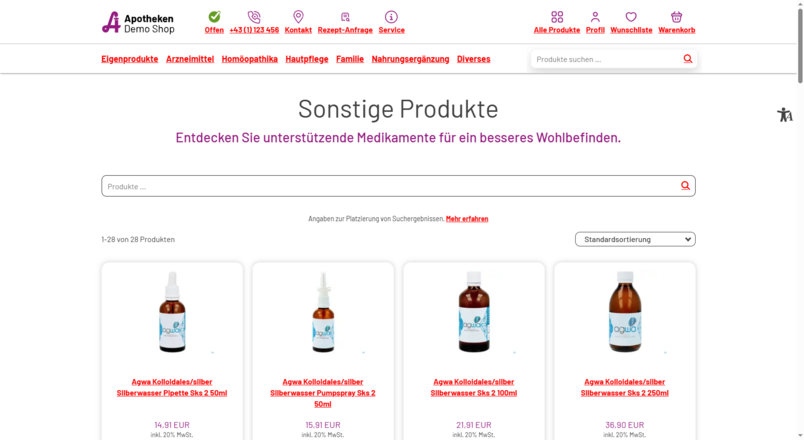This screenshot has width=804, height=440.
Task: Open the accessibility options icon
Action: tap(785, 114)
